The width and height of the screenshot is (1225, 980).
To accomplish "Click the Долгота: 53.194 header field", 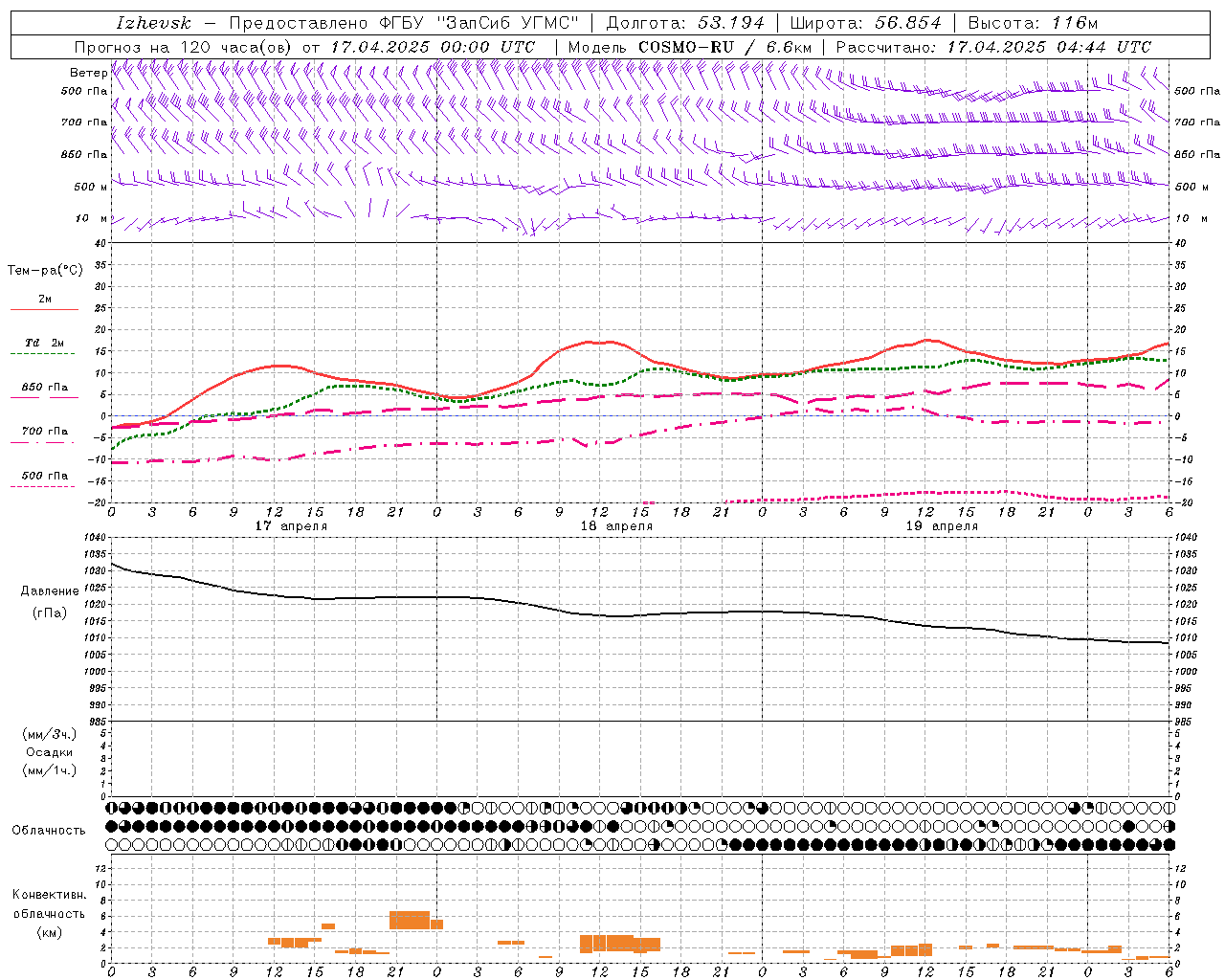I will [x=685, y=23].
